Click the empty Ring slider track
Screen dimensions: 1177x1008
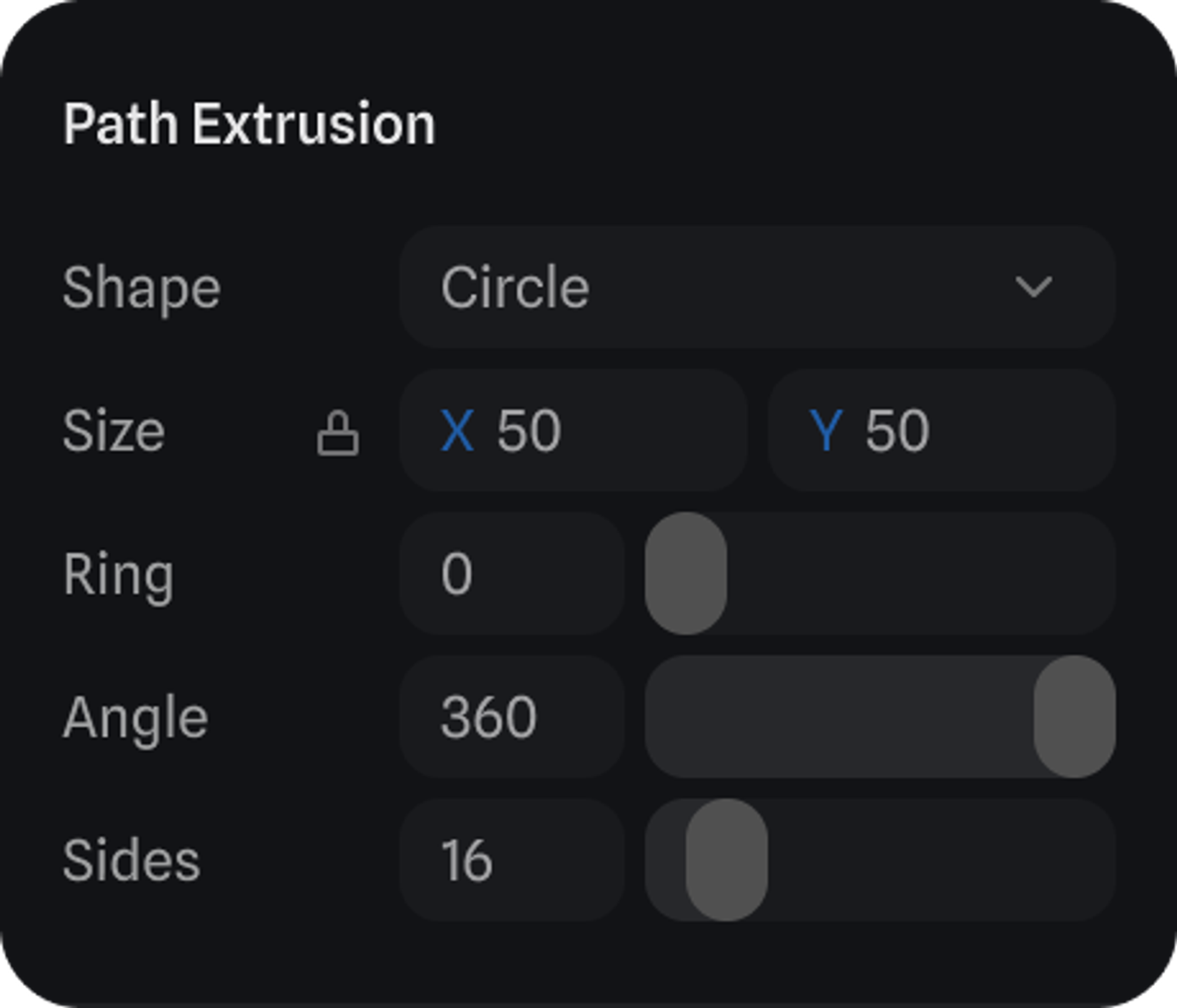click(x=918, y=574)
